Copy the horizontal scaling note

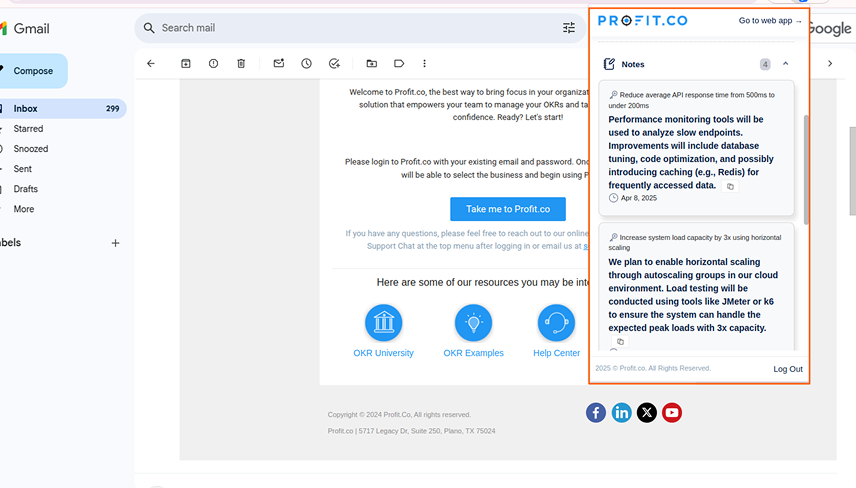pos(620,342)
